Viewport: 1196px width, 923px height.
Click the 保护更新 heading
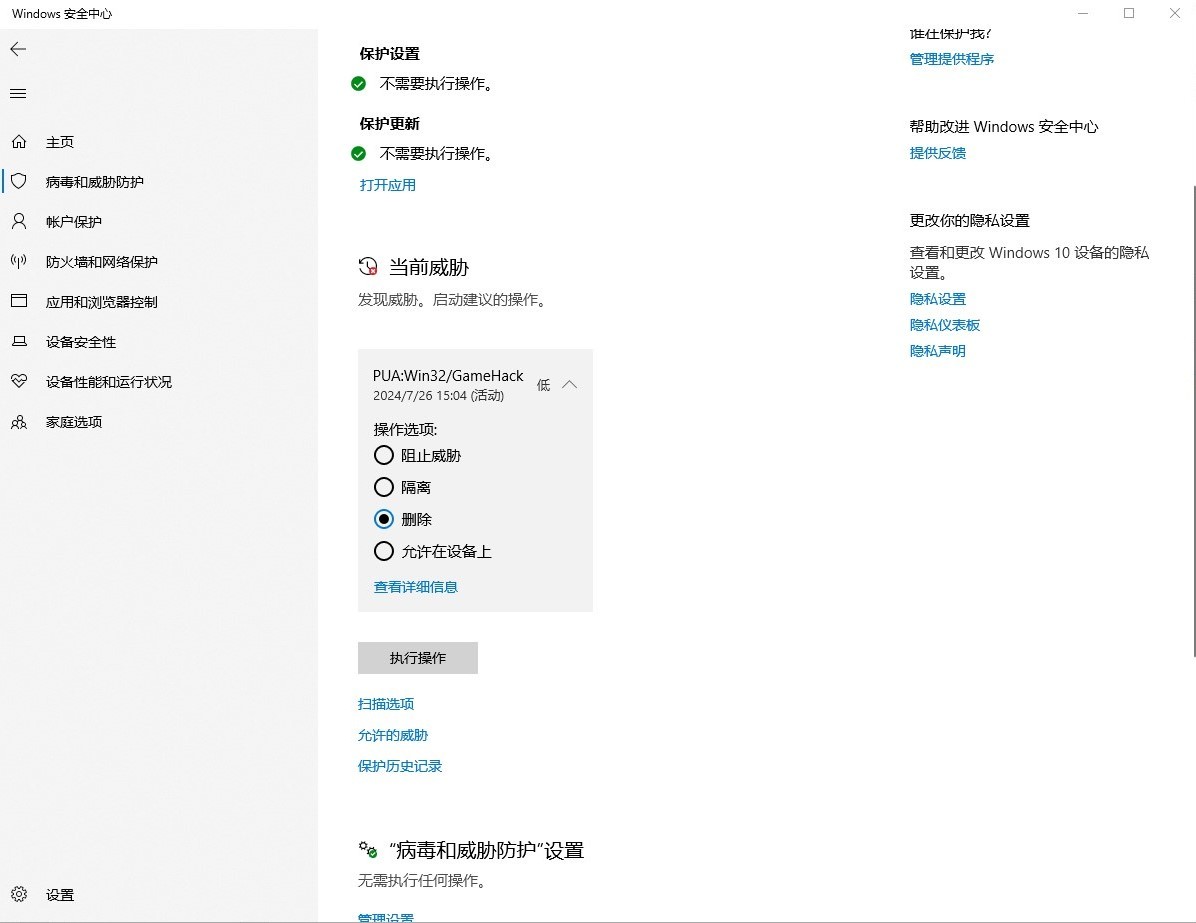coord(390,124)
